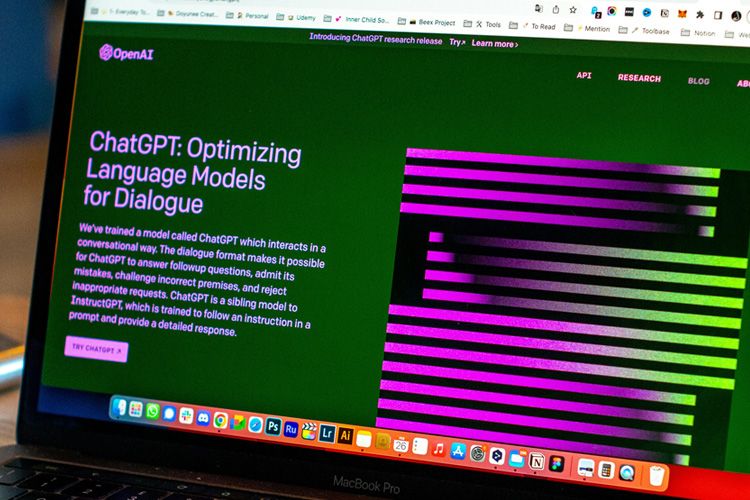Open BLOG in the site navigation
Image resolution: width=750 pixels, height=500 pixels.
[x=698, y=81]
